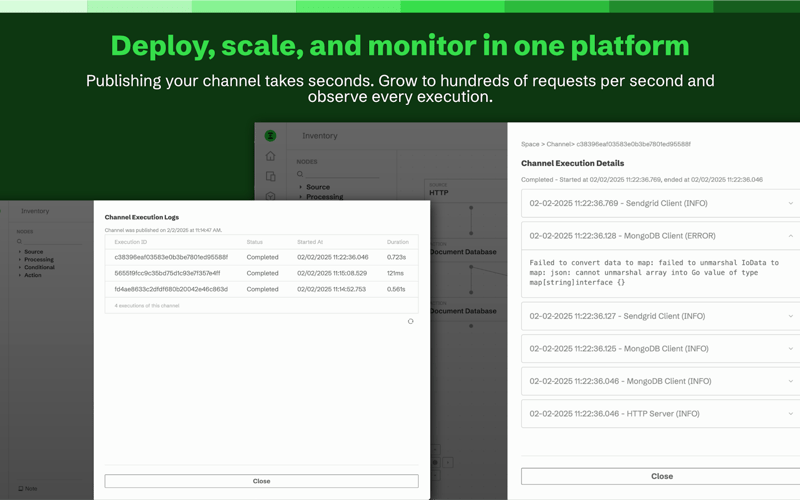
Task: Click the green app logo icon in sidebar
Action: (x=270, y=136)
